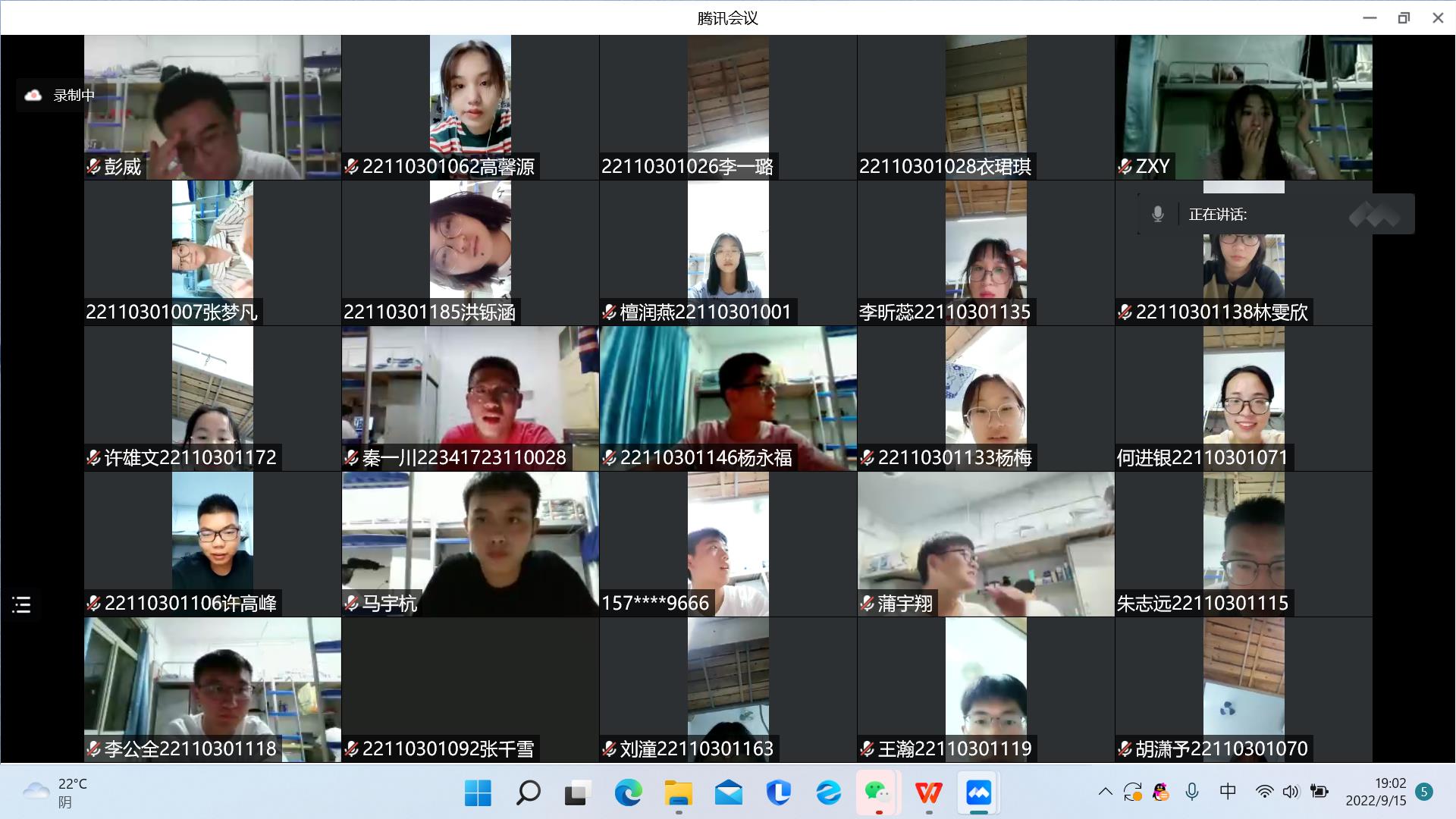The width and height of the screenshot is (1456, 819).
Task: Click muted mic icon next to ZXY
Action: click(x=1125, y=167)
